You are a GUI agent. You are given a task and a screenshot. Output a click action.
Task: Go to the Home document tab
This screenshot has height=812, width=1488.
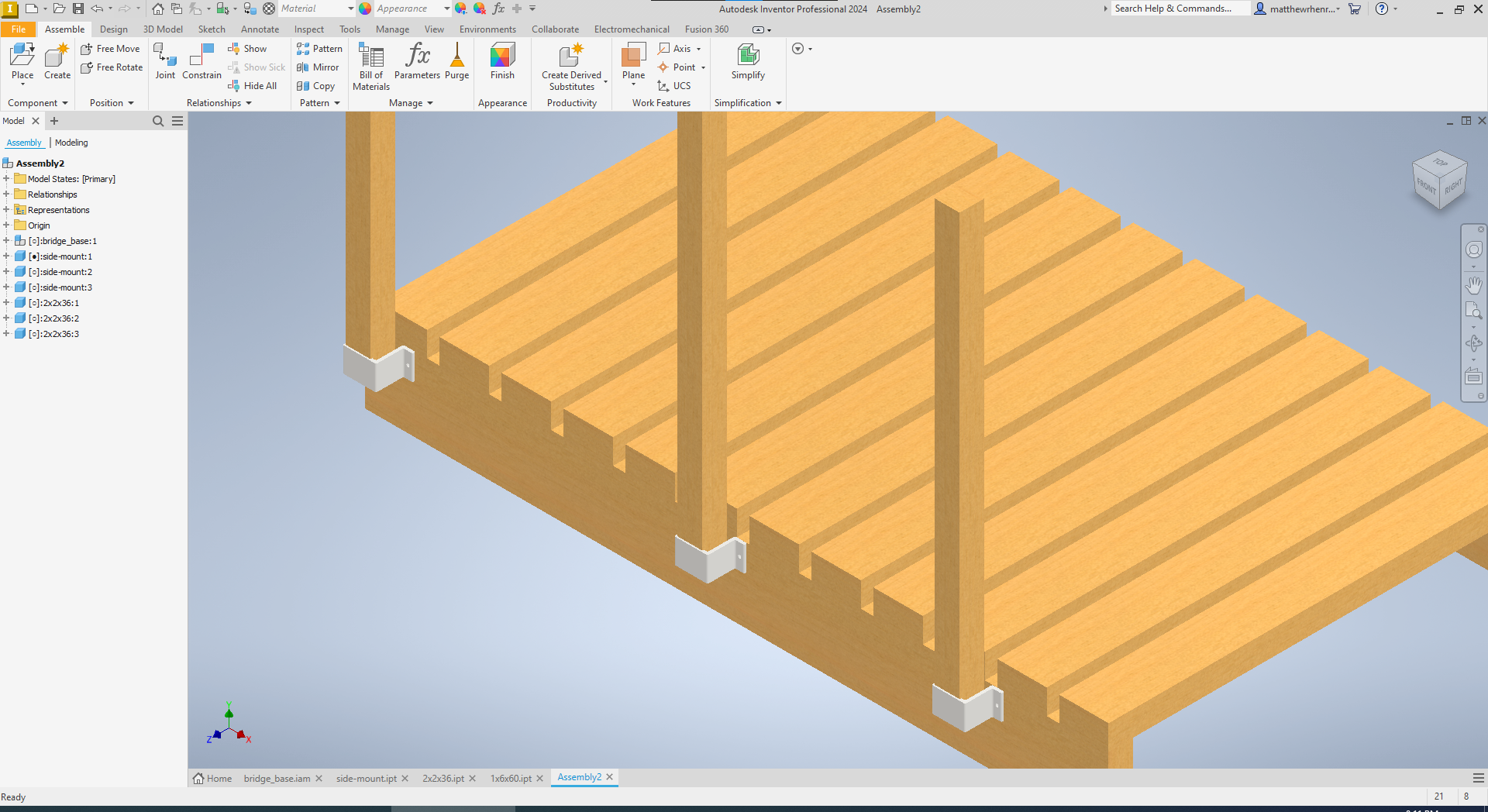pos(212,779)
